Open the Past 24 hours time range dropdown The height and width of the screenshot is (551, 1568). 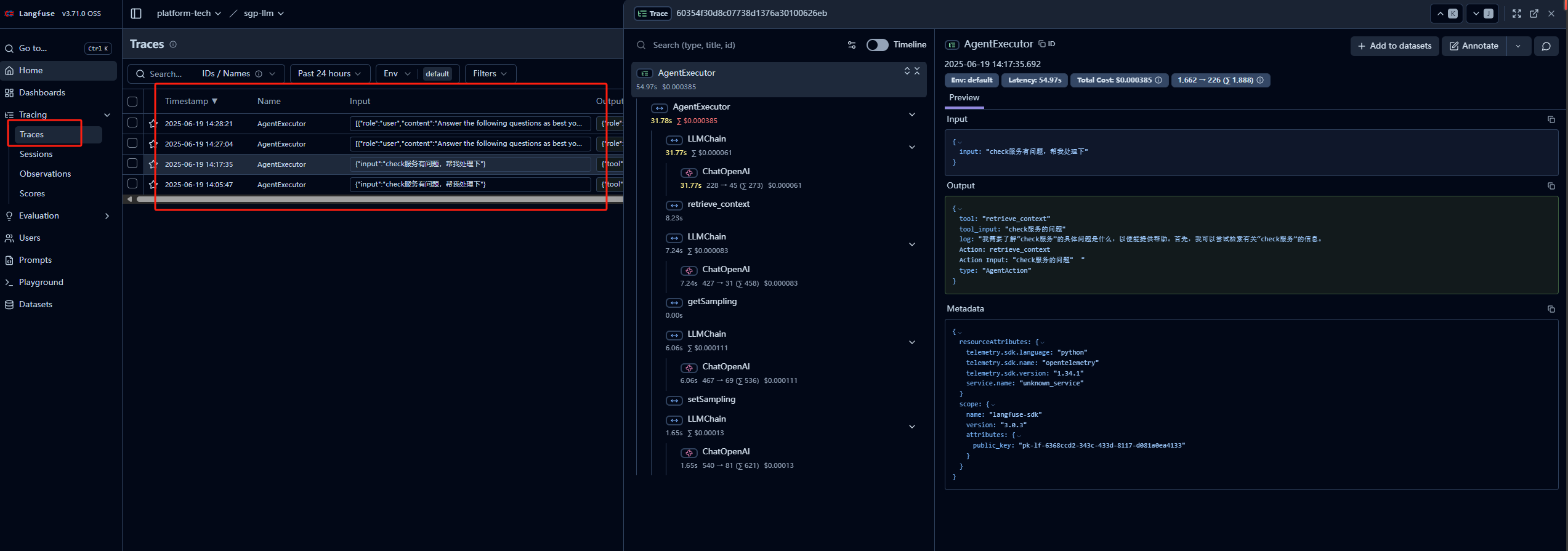click(329, 74)
